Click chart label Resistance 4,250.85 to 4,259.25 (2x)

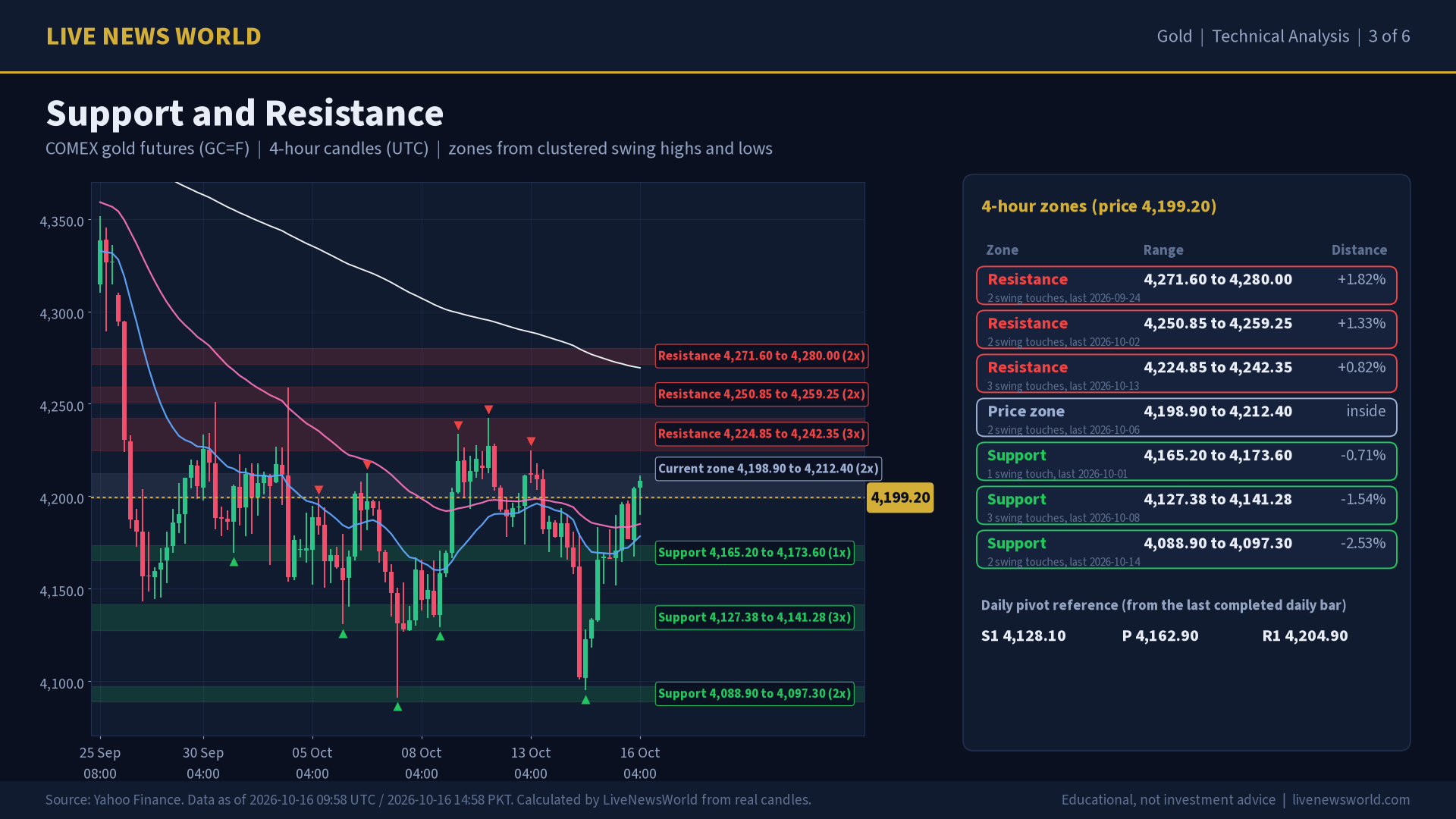click(x=761, y=394)
